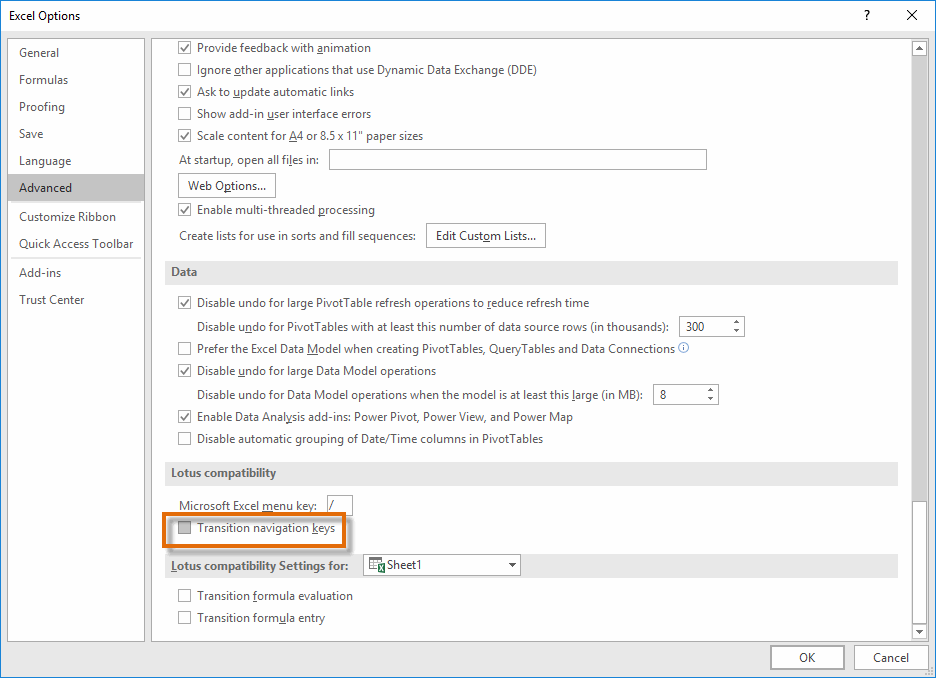Click the vertical scrollbar thumb
This screenshot has height=678, width=936.
919,562
